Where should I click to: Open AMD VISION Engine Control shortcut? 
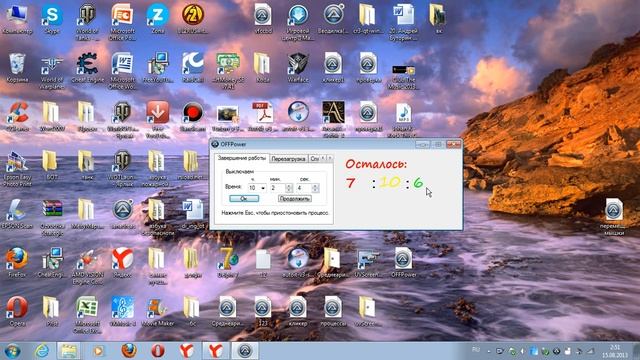(x=87, y=266)
